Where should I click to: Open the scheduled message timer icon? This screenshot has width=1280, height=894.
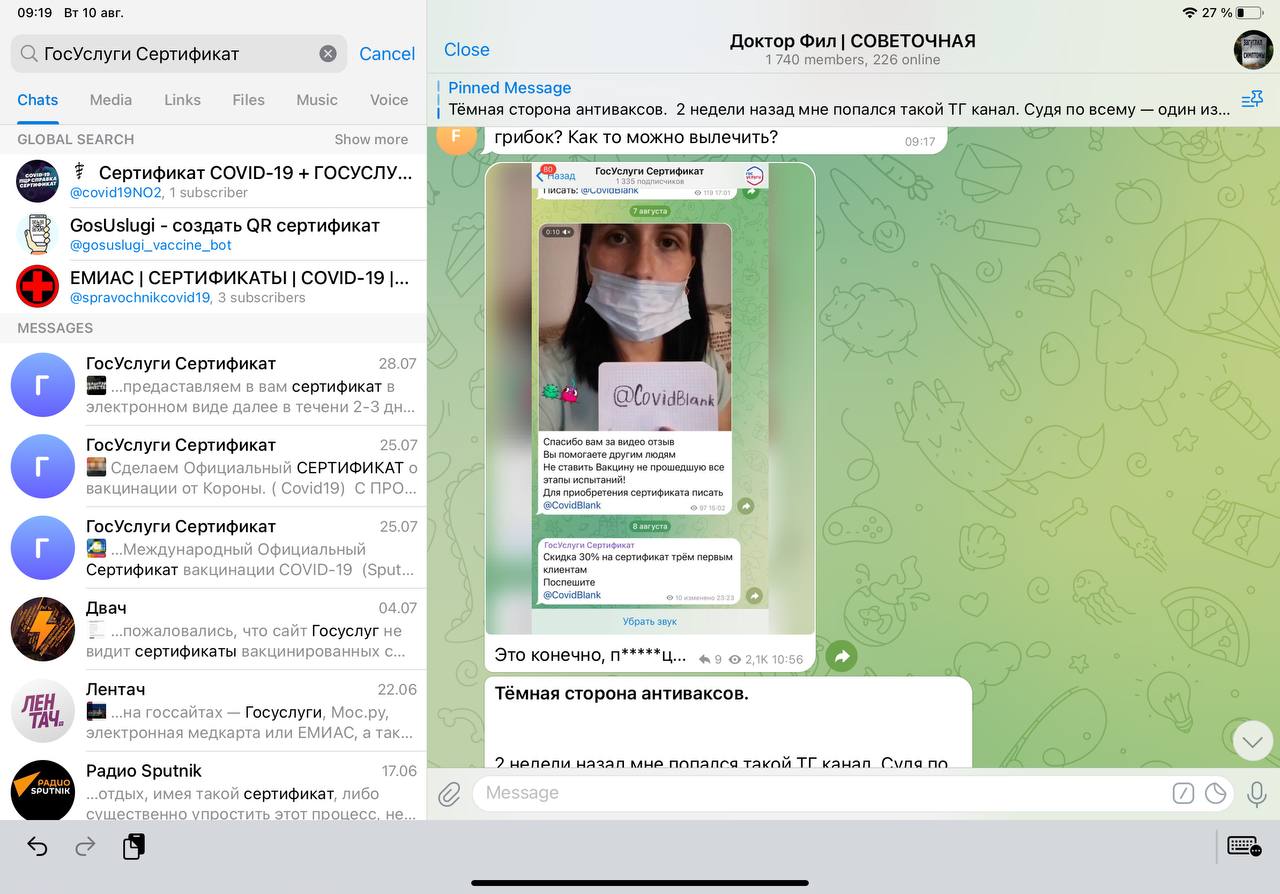(1216, 794)
